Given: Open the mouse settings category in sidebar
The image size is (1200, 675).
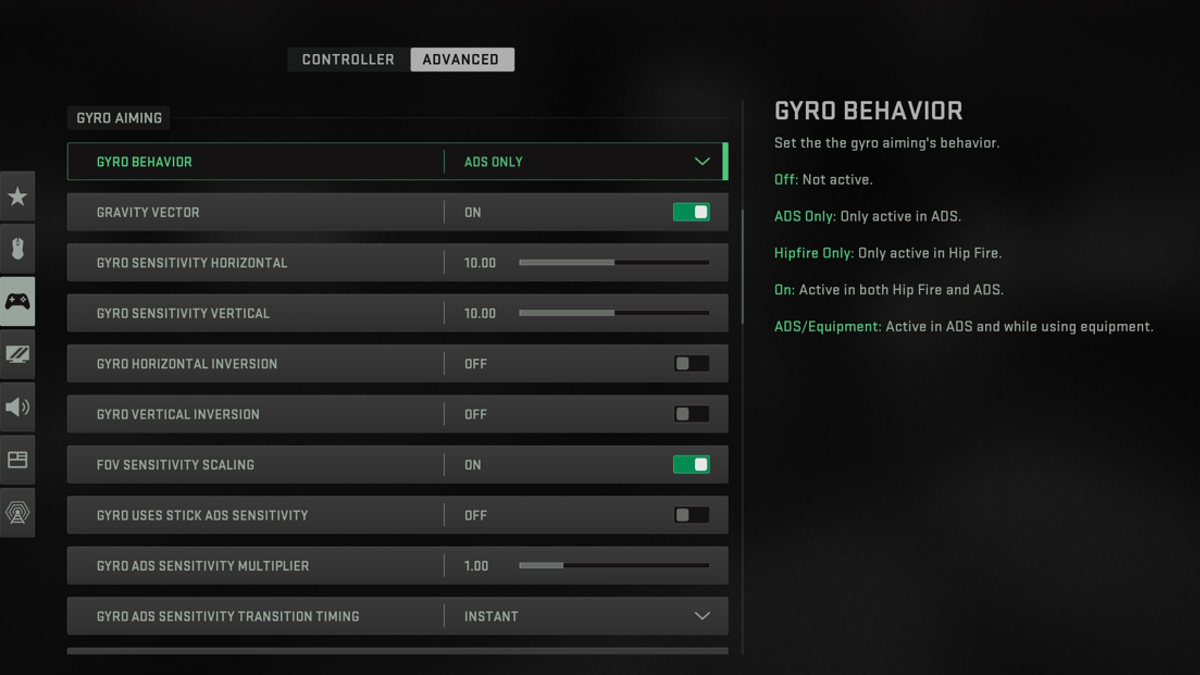Looking at the screenshot, I should [18, 249].
